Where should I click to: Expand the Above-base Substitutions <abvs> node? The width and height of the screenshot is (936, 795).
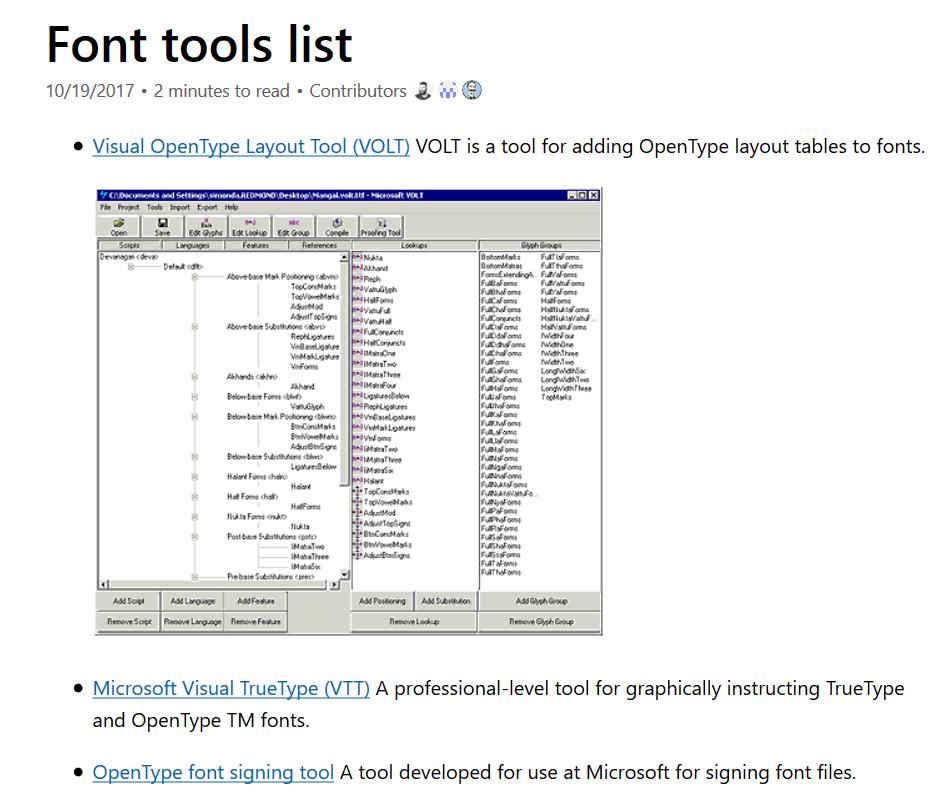tap(193, 326)
